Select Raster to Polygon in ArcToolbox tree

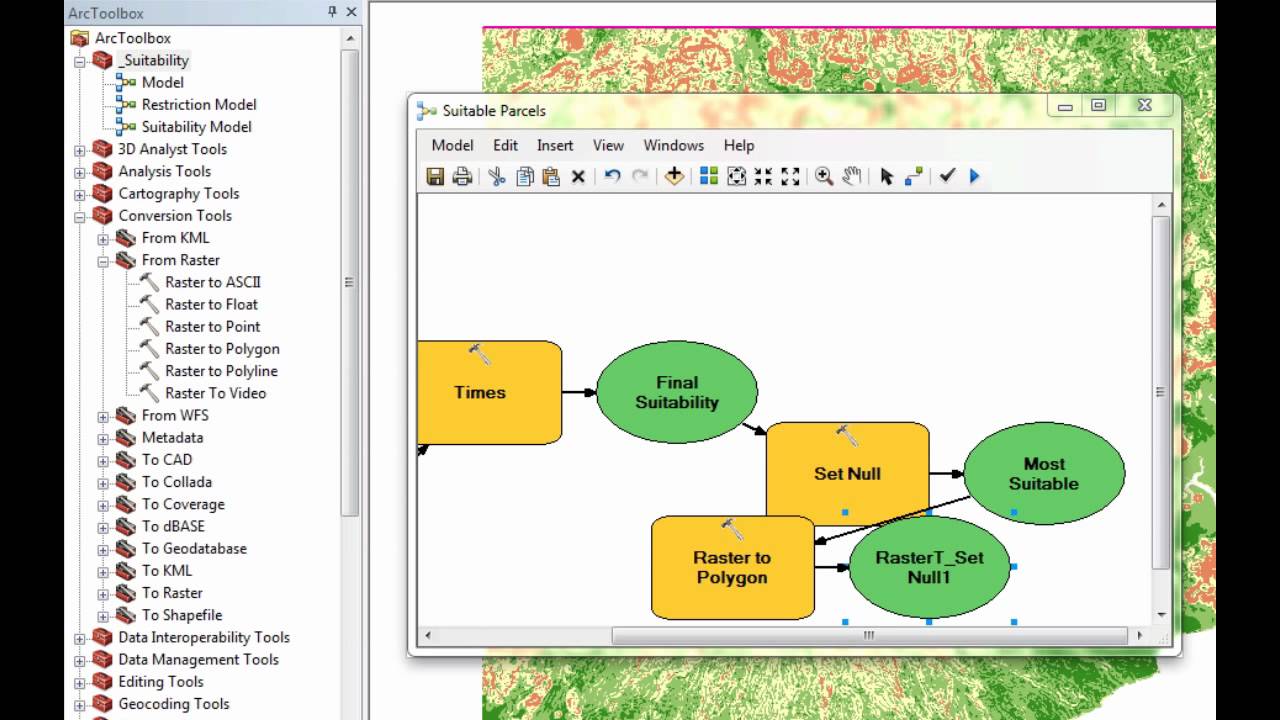(x=222, y=349)
